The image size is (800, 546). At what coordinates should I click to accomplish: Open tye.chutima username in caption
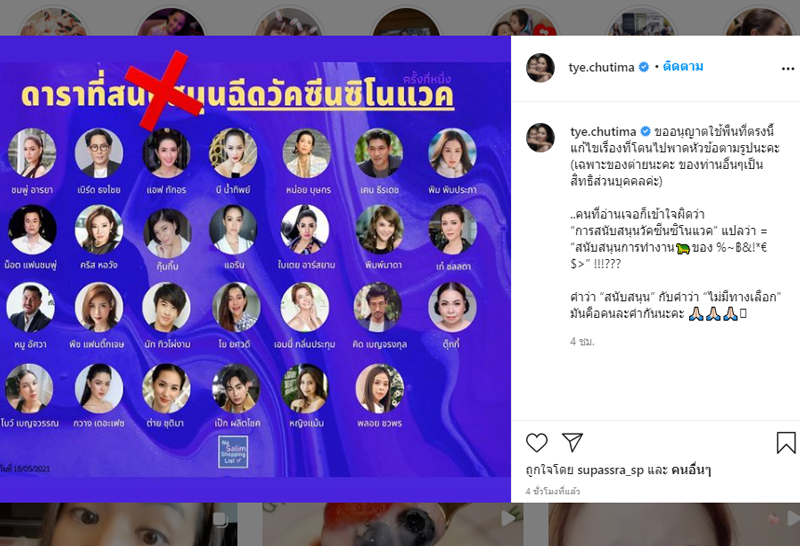coord(603,132)
